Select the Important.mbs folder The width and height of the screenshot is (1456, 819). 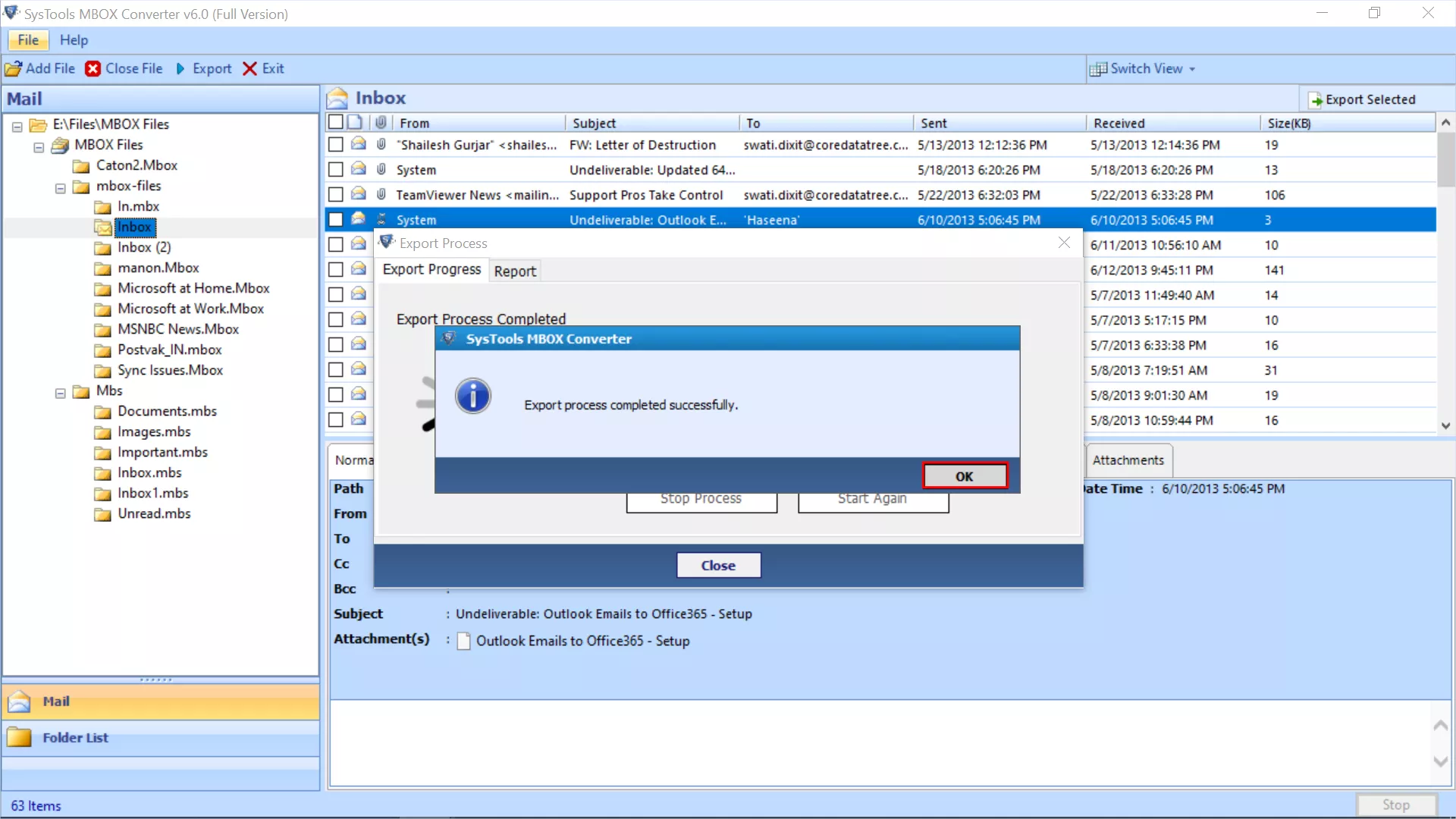162,453
